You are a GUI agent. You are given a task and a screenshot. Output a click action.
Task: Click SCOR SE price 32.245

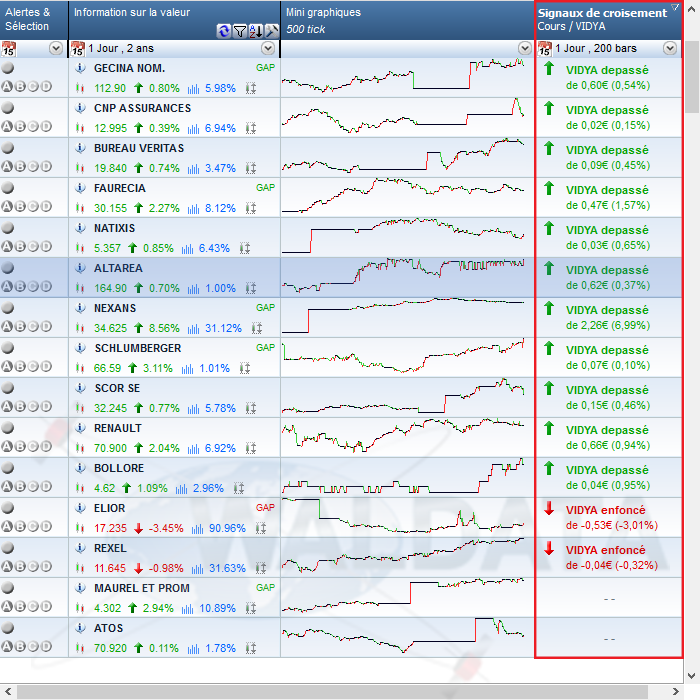click(110, 408)
